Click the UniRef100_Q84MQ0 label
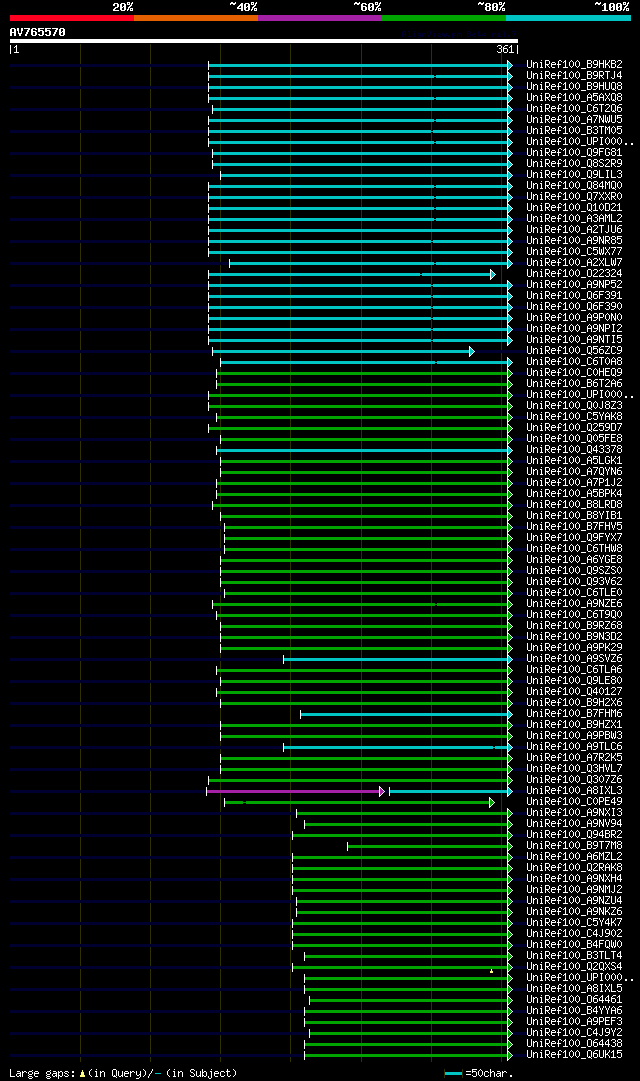The width and height of the screenshot is (640, 1081). (574, 185)
